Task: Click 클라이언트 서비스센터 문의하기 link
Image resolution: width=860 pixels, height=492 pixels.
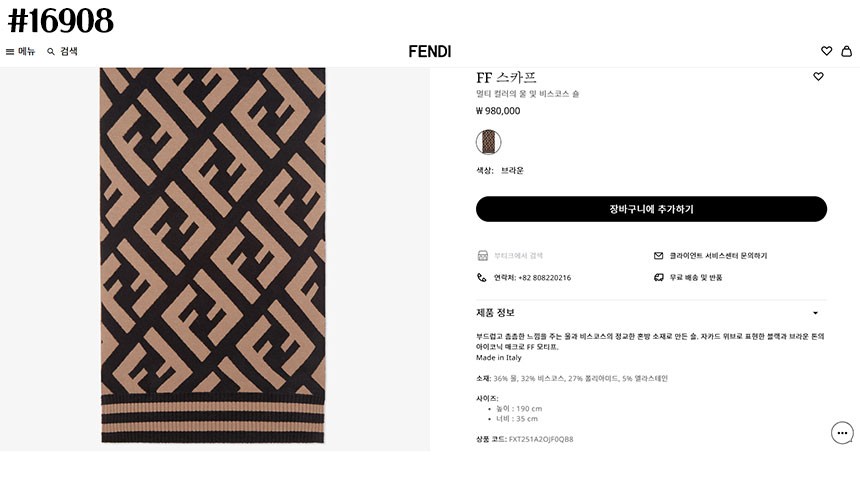Action: click(x=718, y=256)
